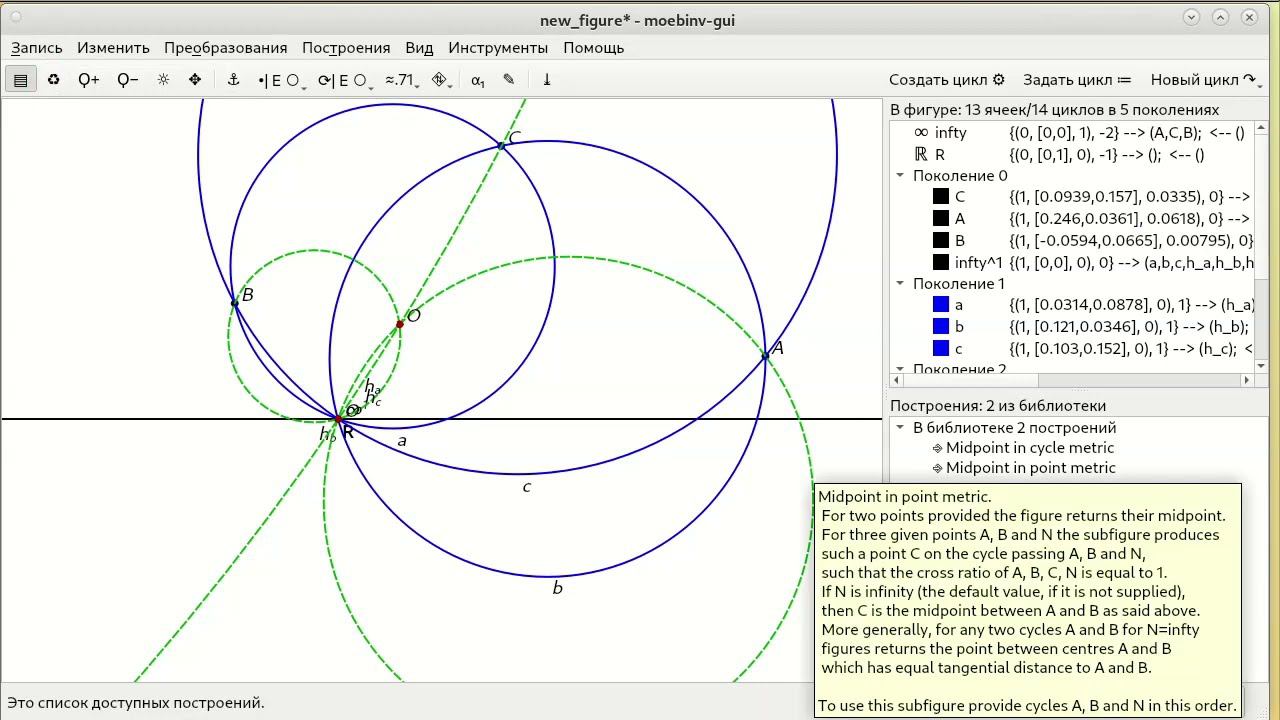This screenshot has height=720, width=1280.
Task: Click the four-arrow move/pan icon
Action: pyautogui.click(x=195, y=80)
